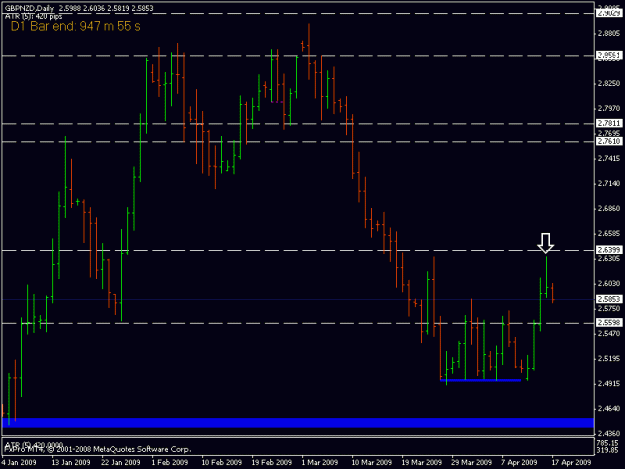Select the dashed horizontal line at 2.6399
Viewport: 625px width, 469px height.
(298, 250)
